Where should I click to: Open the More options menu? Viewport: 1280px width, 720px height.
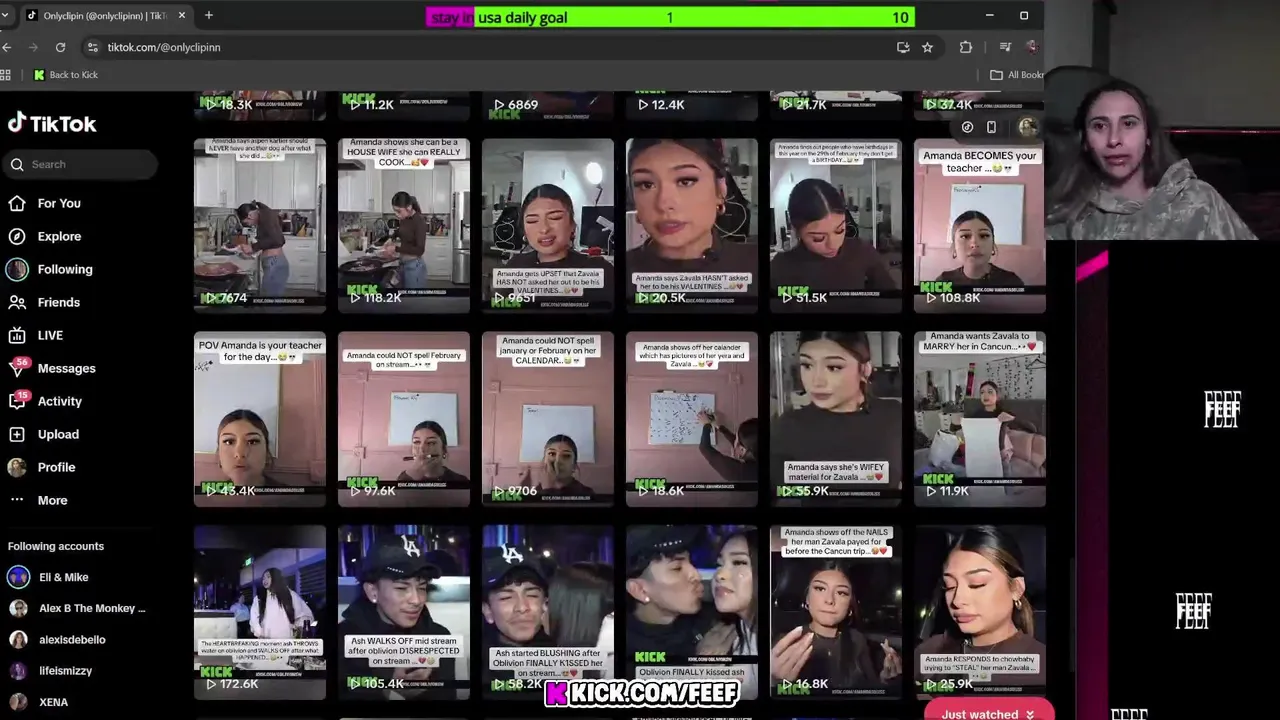[52, 500]
